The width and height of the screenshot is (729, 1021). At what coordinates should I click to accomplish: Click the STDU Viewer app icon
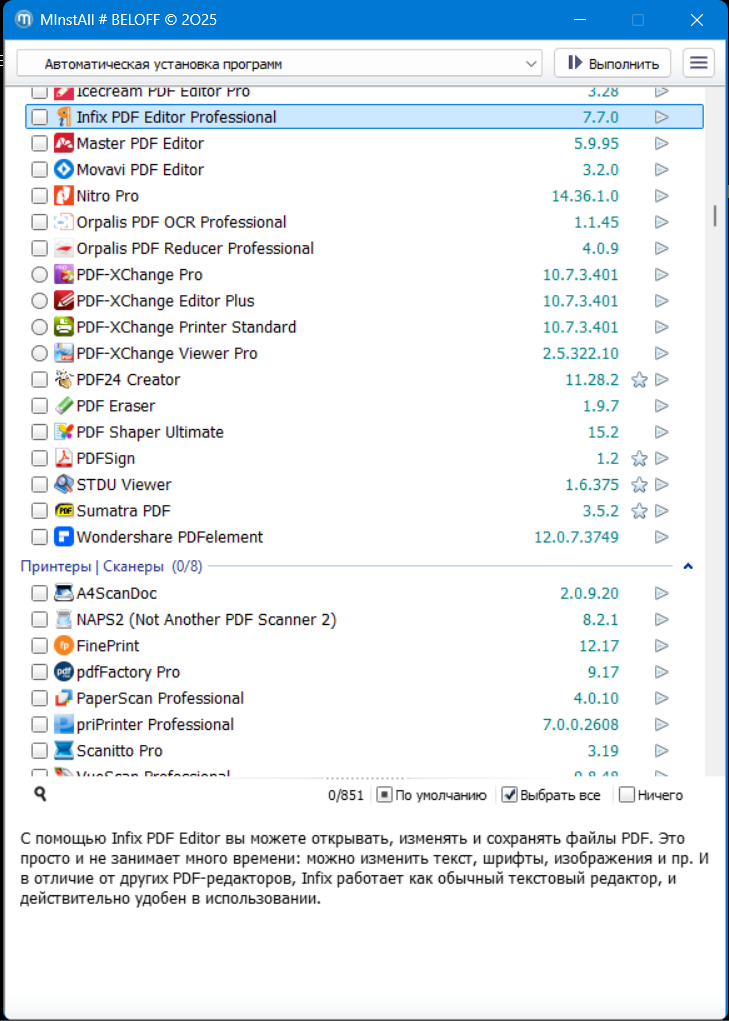64,485
